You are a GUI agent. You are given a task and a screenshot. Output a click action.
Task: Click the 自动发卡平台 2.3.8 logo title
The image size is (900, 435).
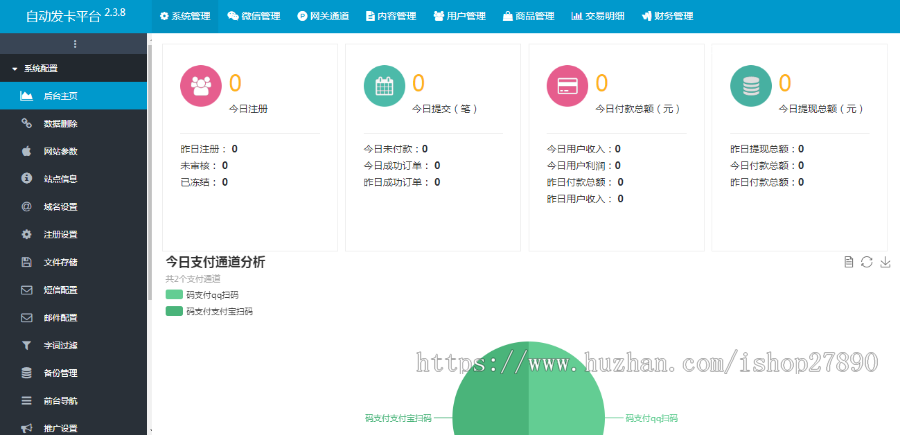coord(76,15)
